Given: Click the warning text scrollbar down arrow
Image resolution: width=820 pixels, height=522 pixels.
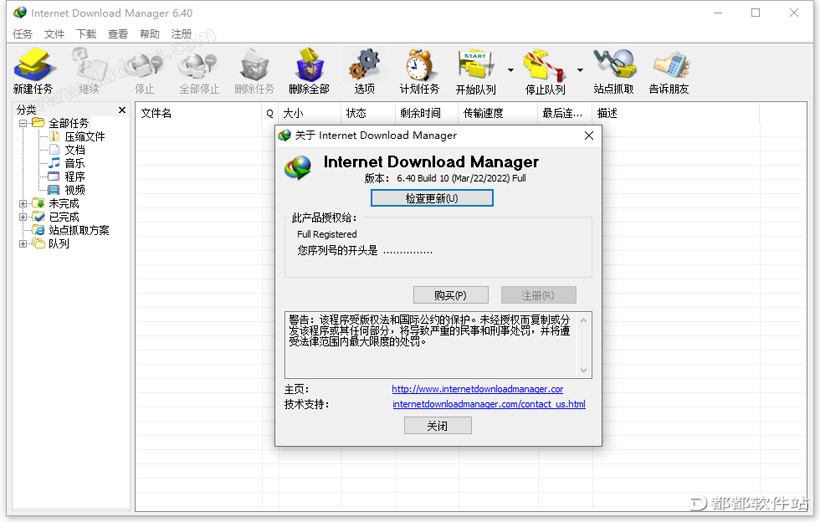Looking at the screenshot, I should point(584,370).
